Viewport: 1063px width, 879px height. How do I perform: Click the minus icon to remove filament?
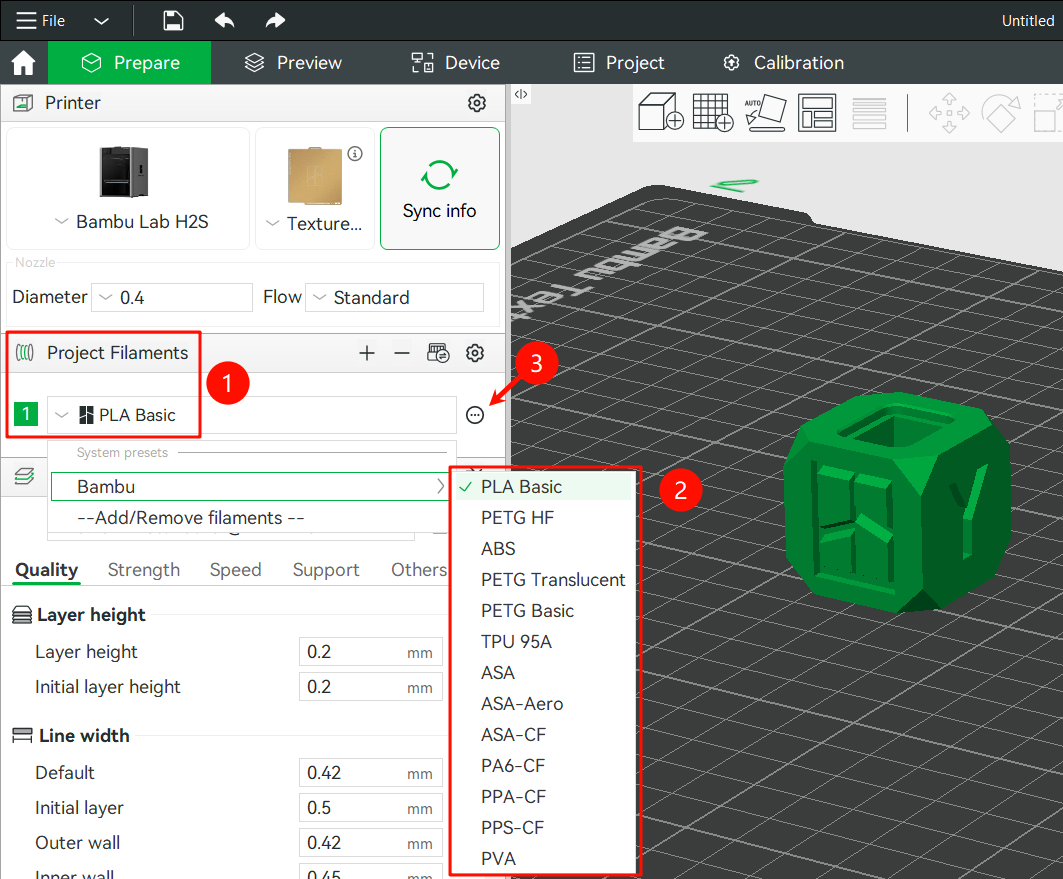click(401, 353)
